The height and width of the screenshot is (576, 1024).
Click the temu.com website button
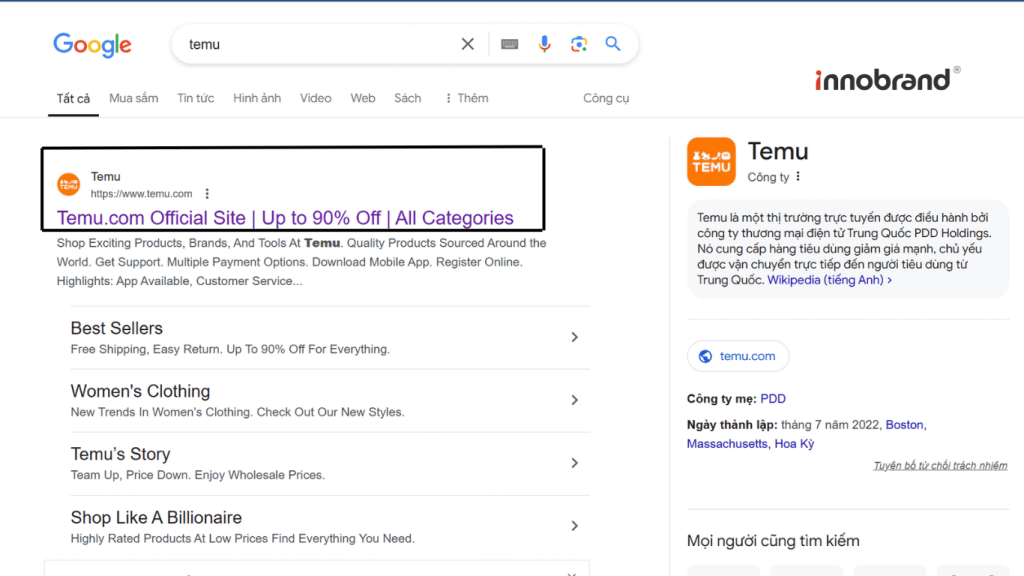click(738, 356)
